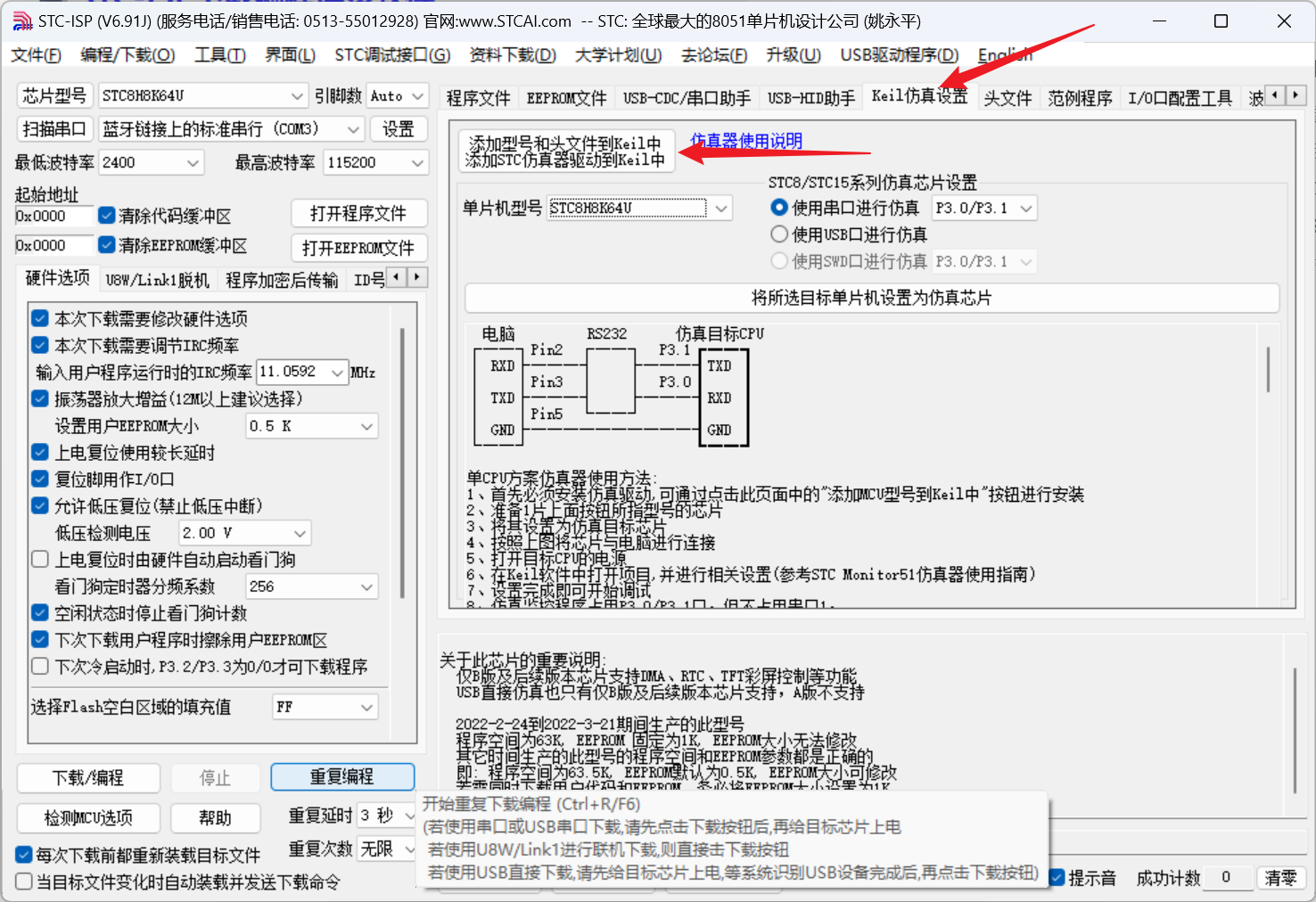Enable 当目标文件变化时自动装载并发送下载命令
The image size is (1316, 902).
click(x=25, y=881)
